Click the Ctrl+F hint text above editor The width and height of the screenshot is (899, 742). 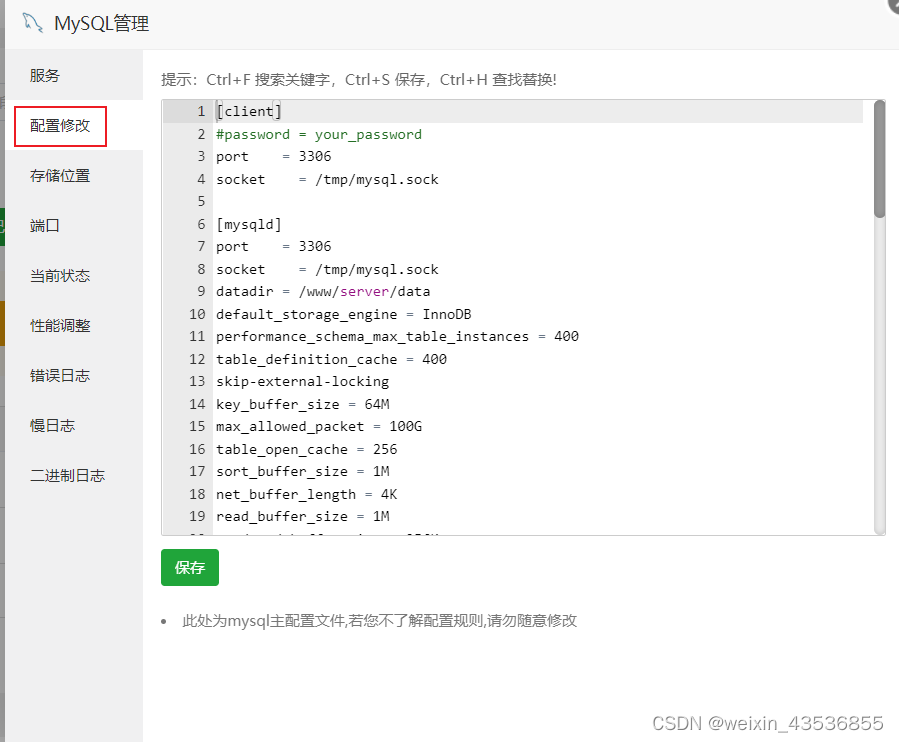coord(359,79)
